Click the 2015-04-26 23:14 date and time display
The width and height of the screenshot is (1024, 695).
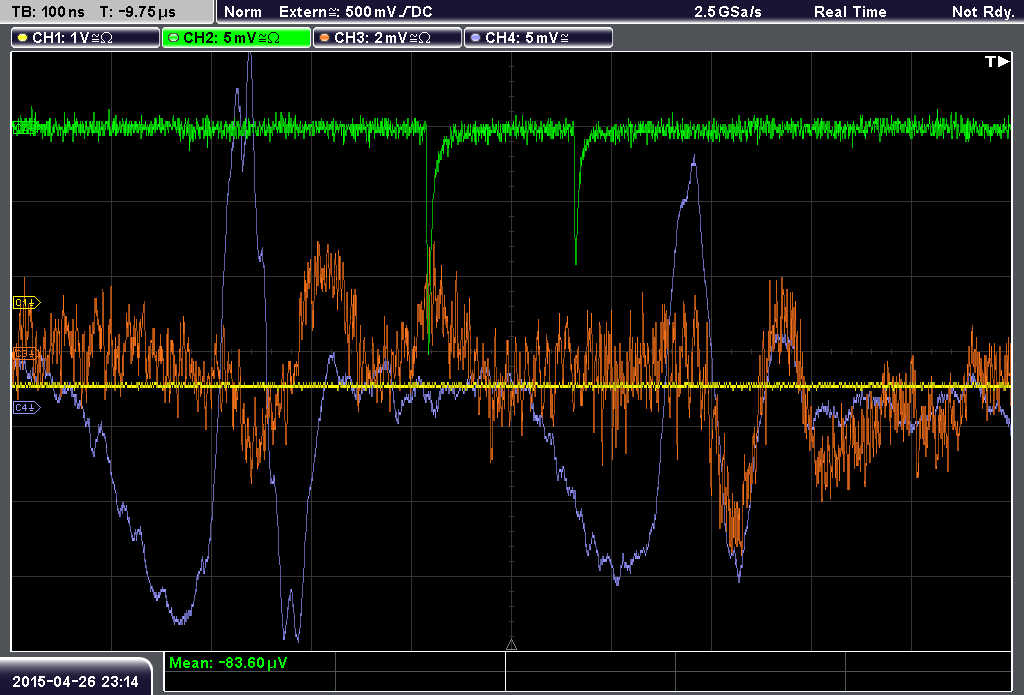[75, 682]
